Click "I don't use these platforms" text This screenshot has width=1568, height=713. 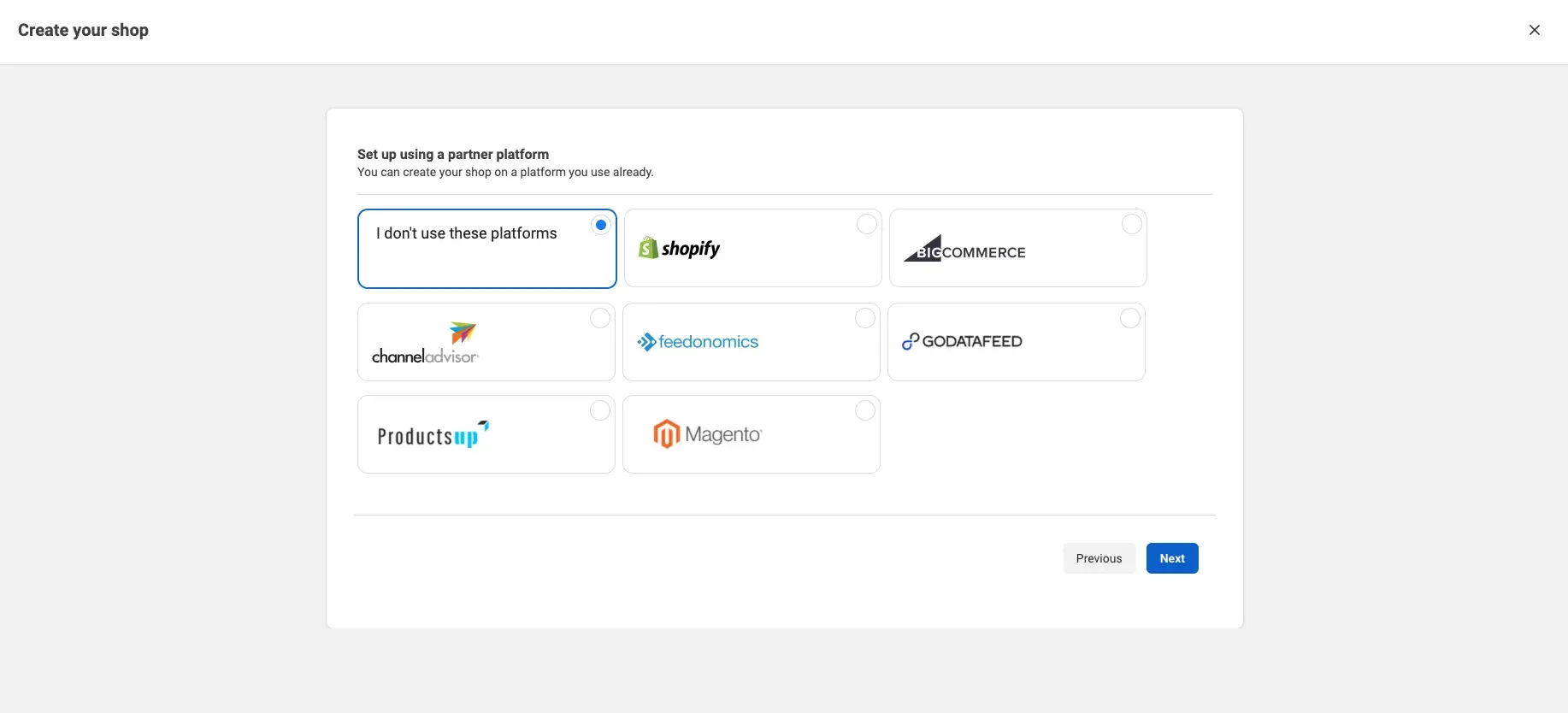(466, 233)
